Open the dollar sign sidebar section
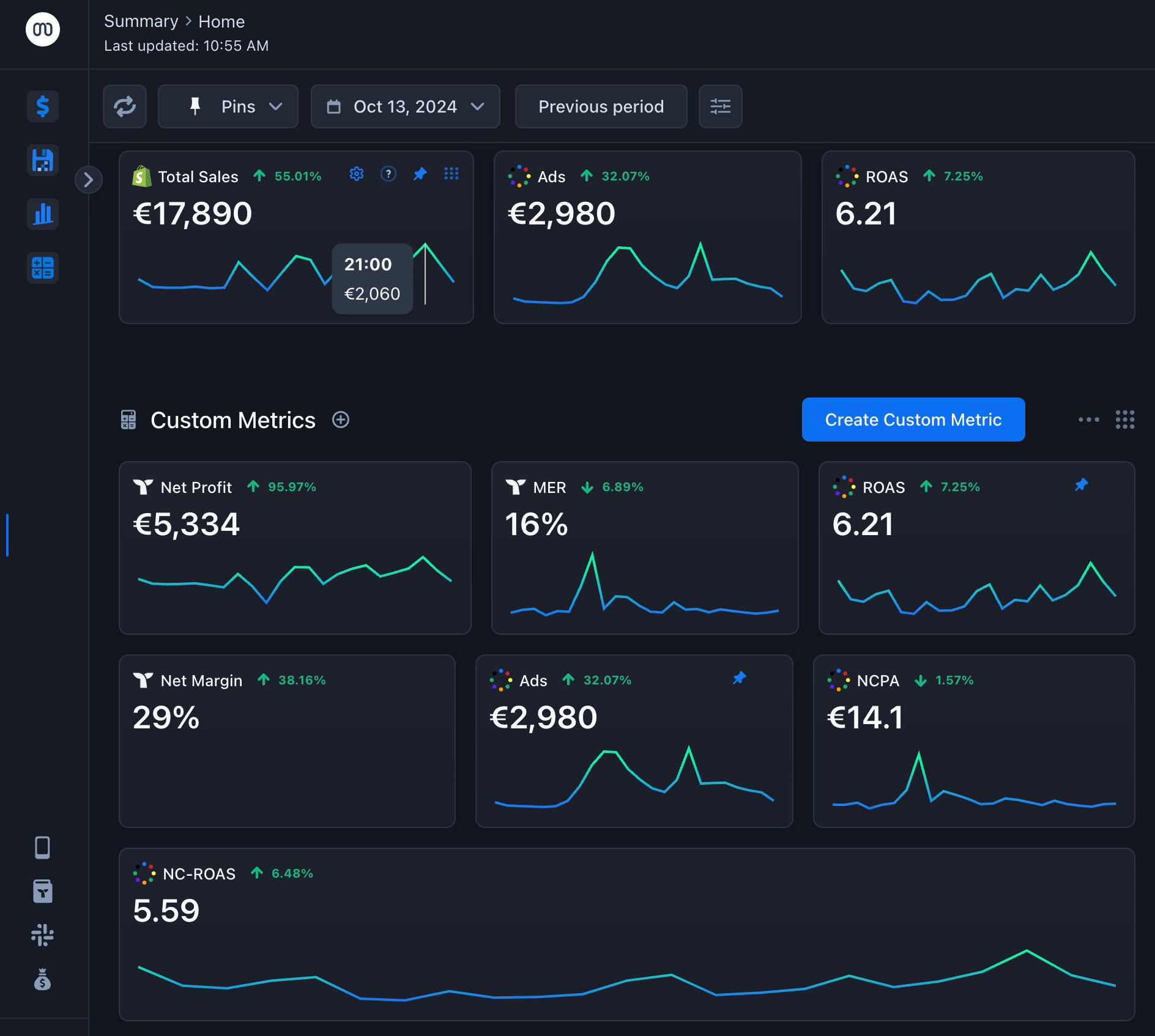The image size is (1155, 1036). [43, 106]
